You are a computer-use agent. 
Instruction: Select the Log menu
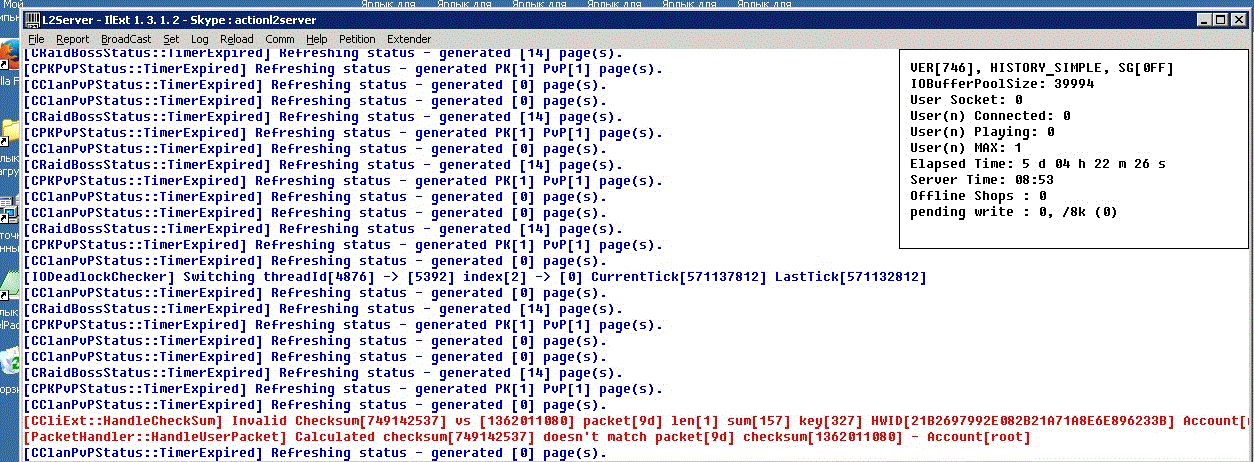[200, 39]
